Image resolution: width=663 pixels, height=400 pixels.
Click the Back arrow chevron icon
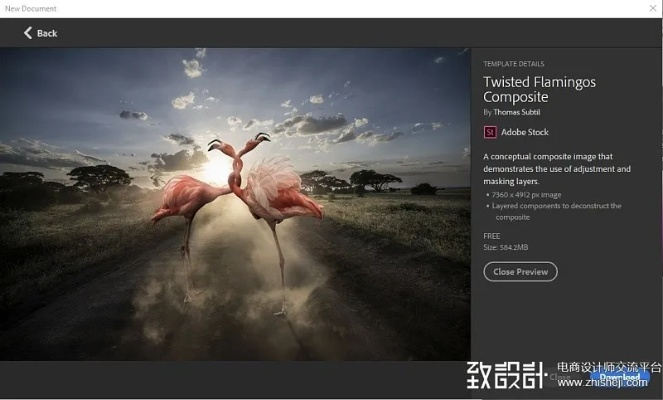pos(28,33)
